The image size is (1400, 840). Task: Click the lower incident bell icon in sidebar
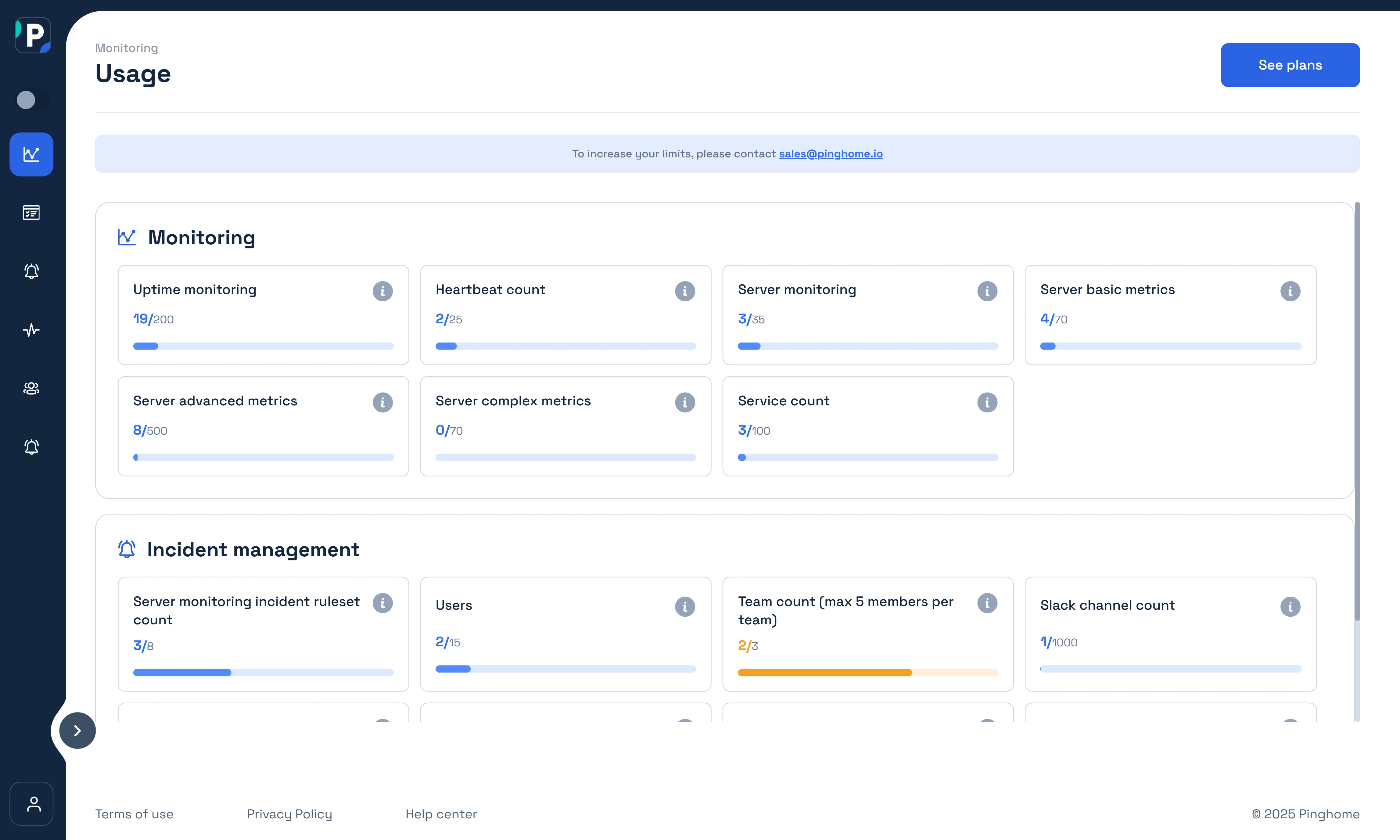click(31, 447)
